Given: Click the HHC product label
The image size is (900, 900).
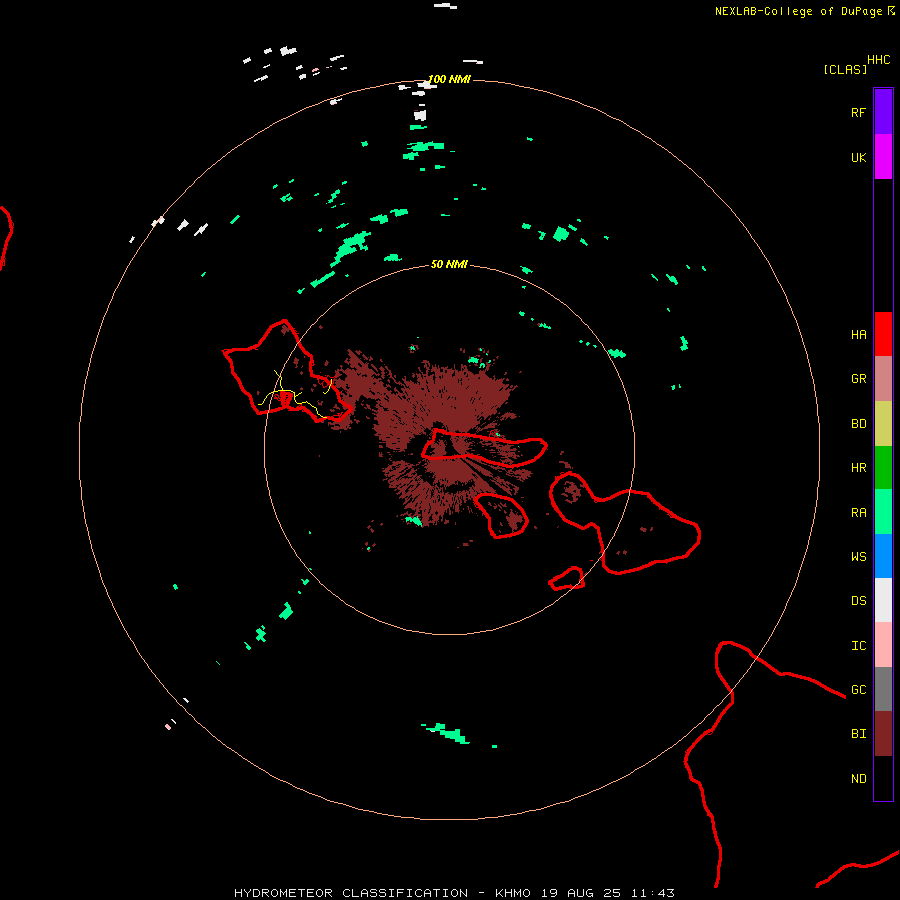Looking at the screenshot, I should click(878, 60).
